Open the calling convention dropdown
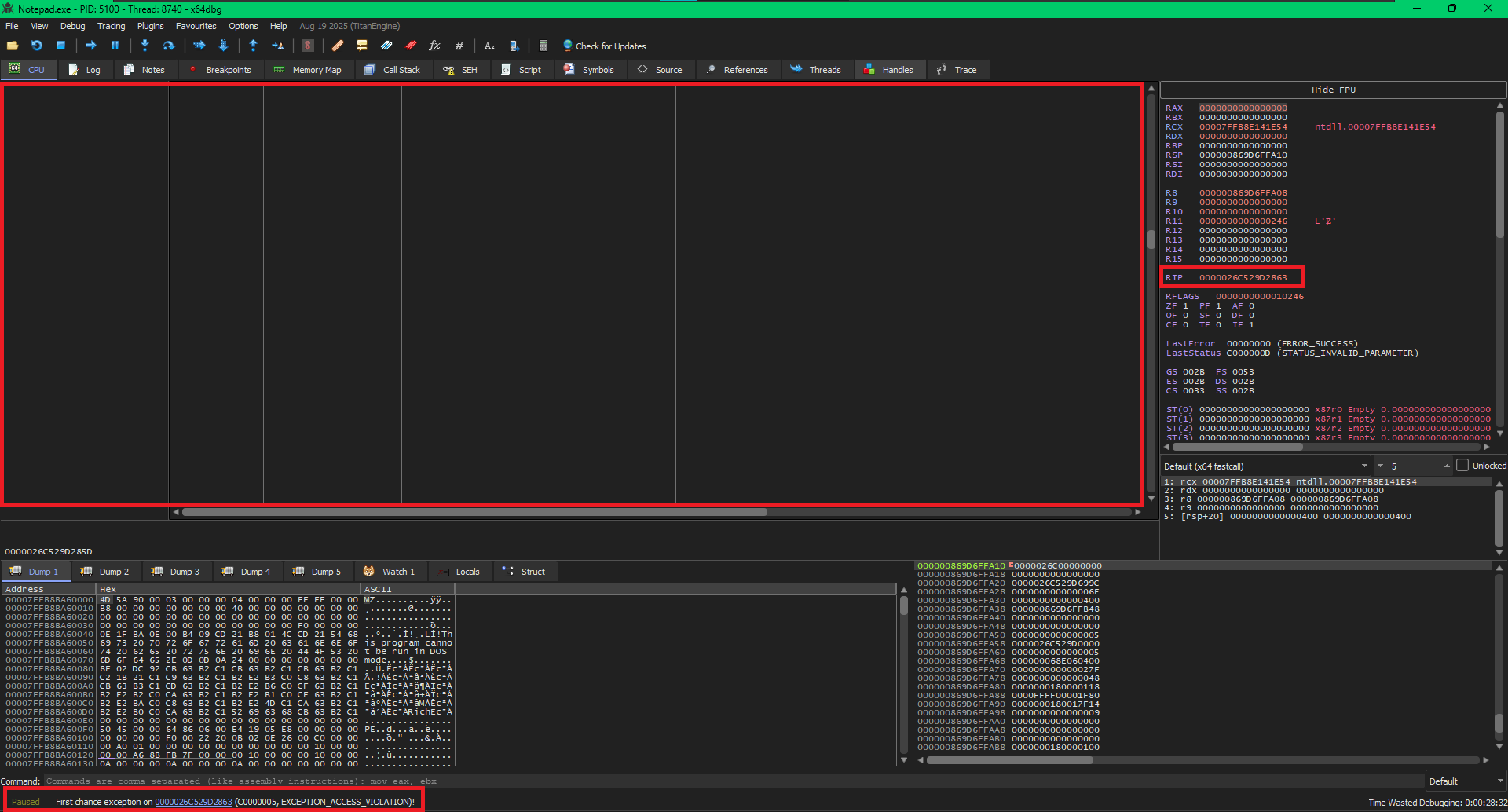This screenshot has height=812, width=1508. [x=1266, y=466]
